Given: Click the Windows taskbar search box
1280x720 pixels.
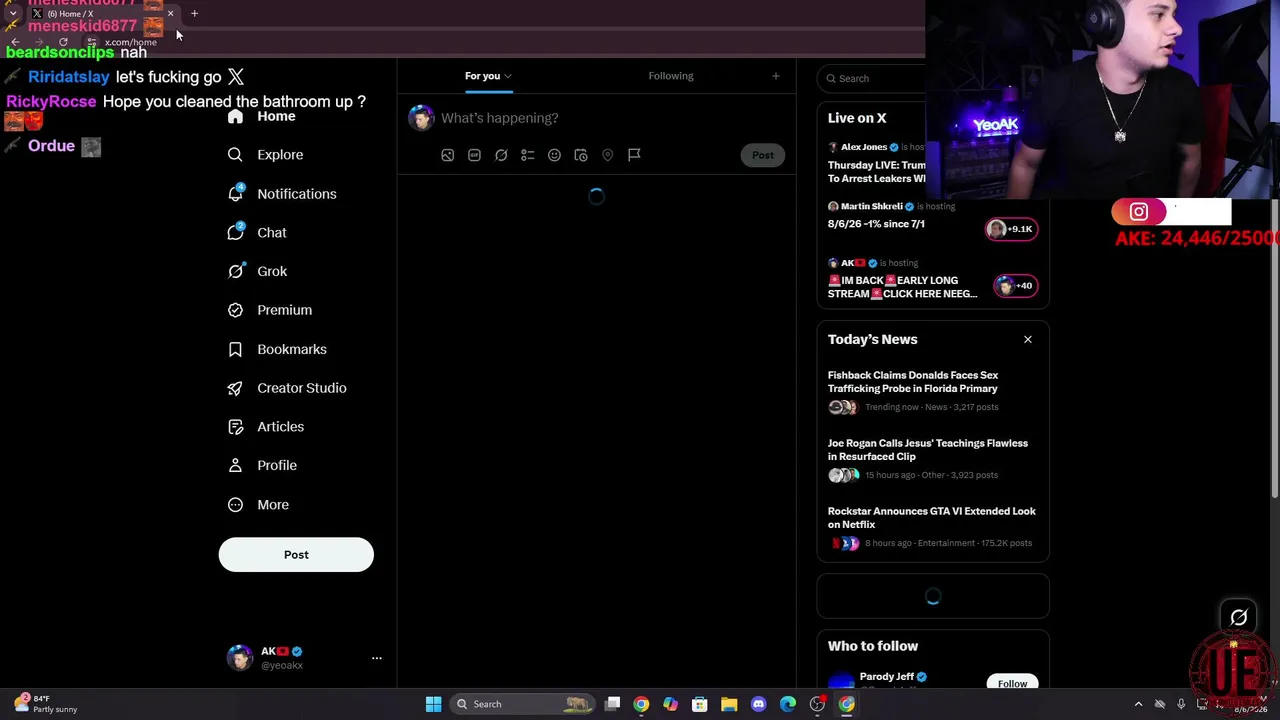Looking at the screenshot, I should [x=520, y=704].
